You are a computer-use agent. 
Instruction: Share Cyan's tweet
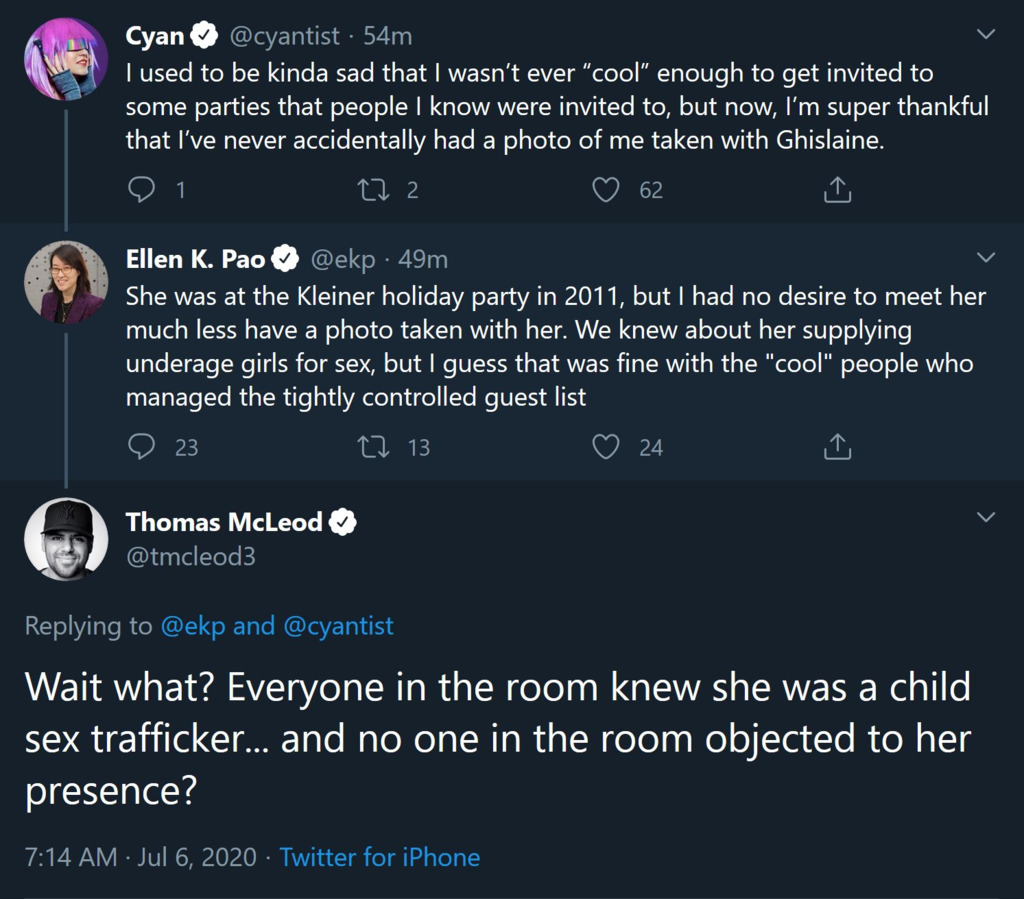point(837,189)
